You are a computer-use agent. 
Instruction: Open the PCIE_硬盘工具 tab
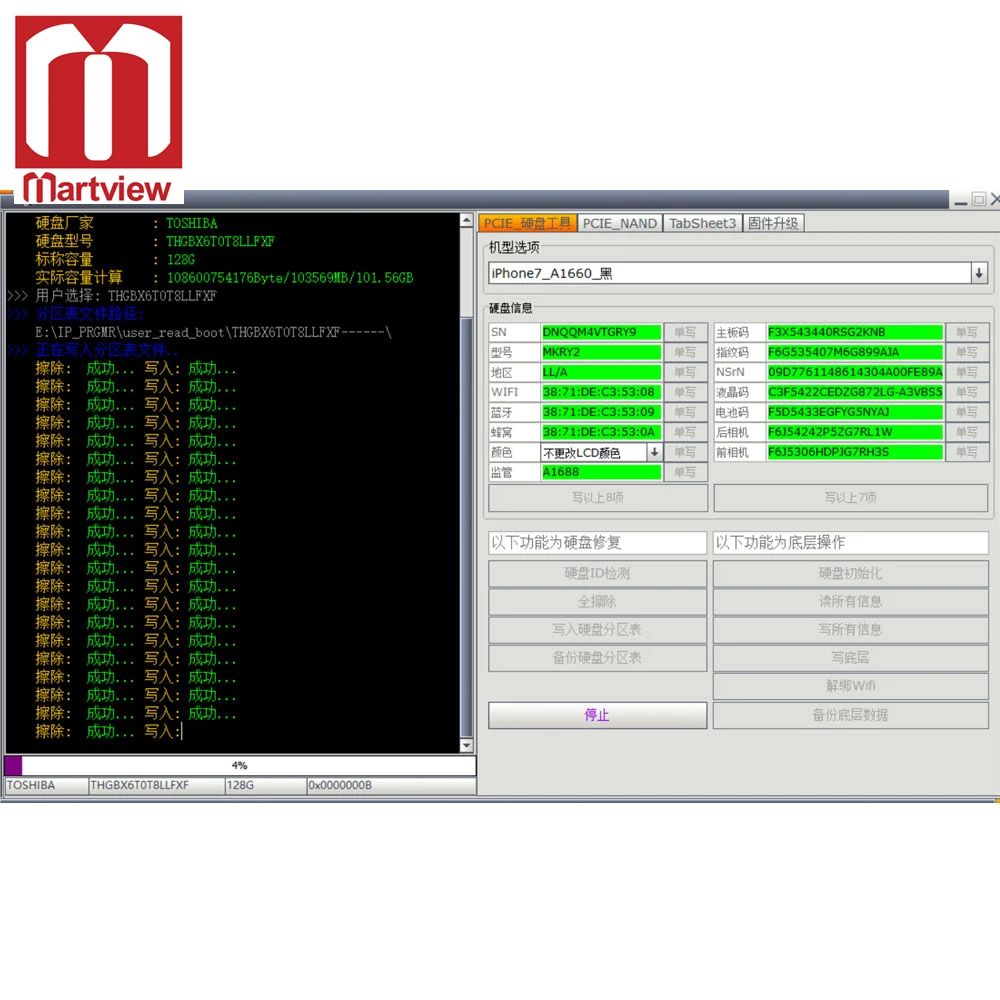pos(527,223)
